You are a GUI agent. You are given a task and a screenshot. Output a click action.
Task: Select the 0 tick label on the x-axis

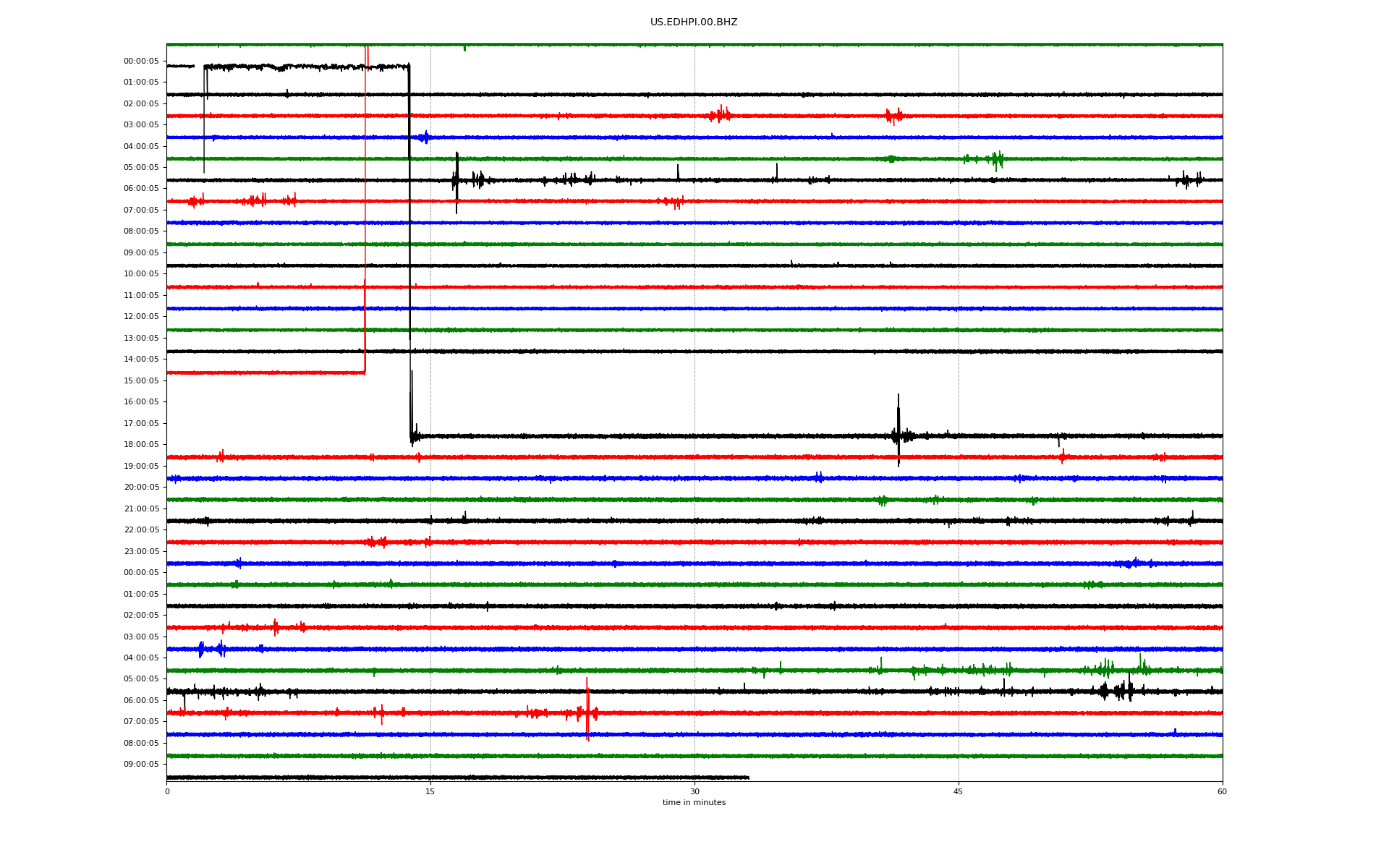pos(167,791)
